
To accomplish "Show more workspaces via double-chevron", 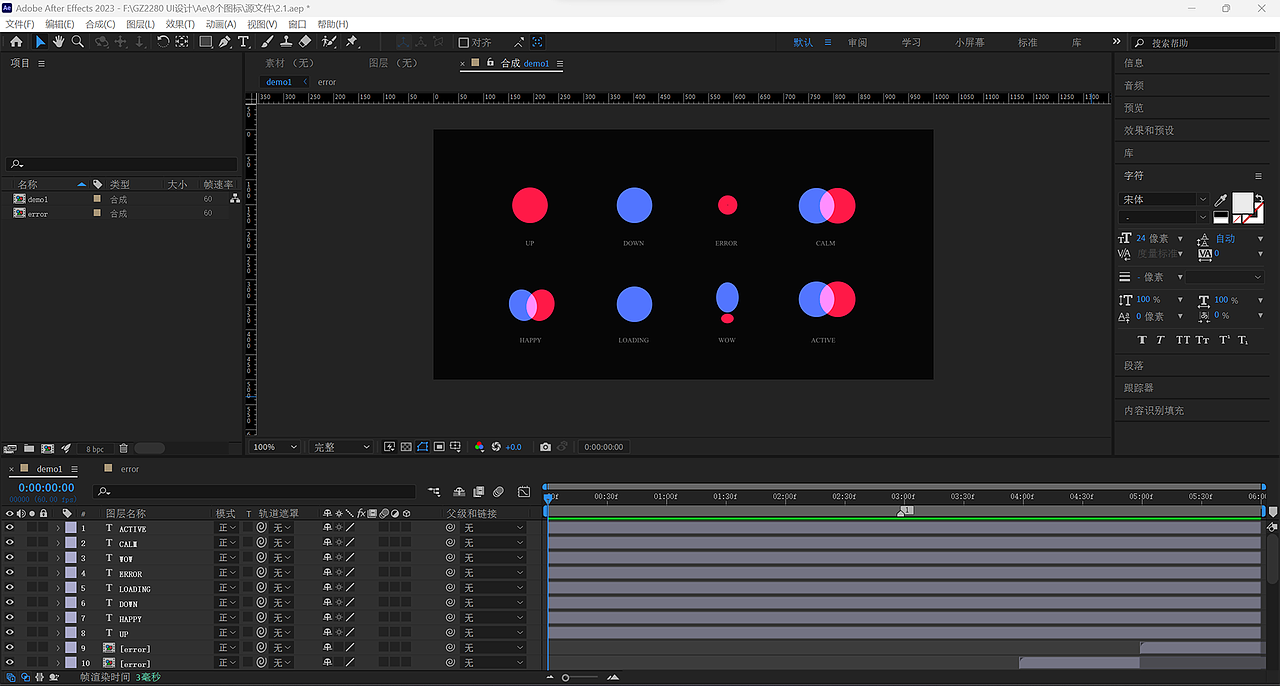I will 1116,42.
